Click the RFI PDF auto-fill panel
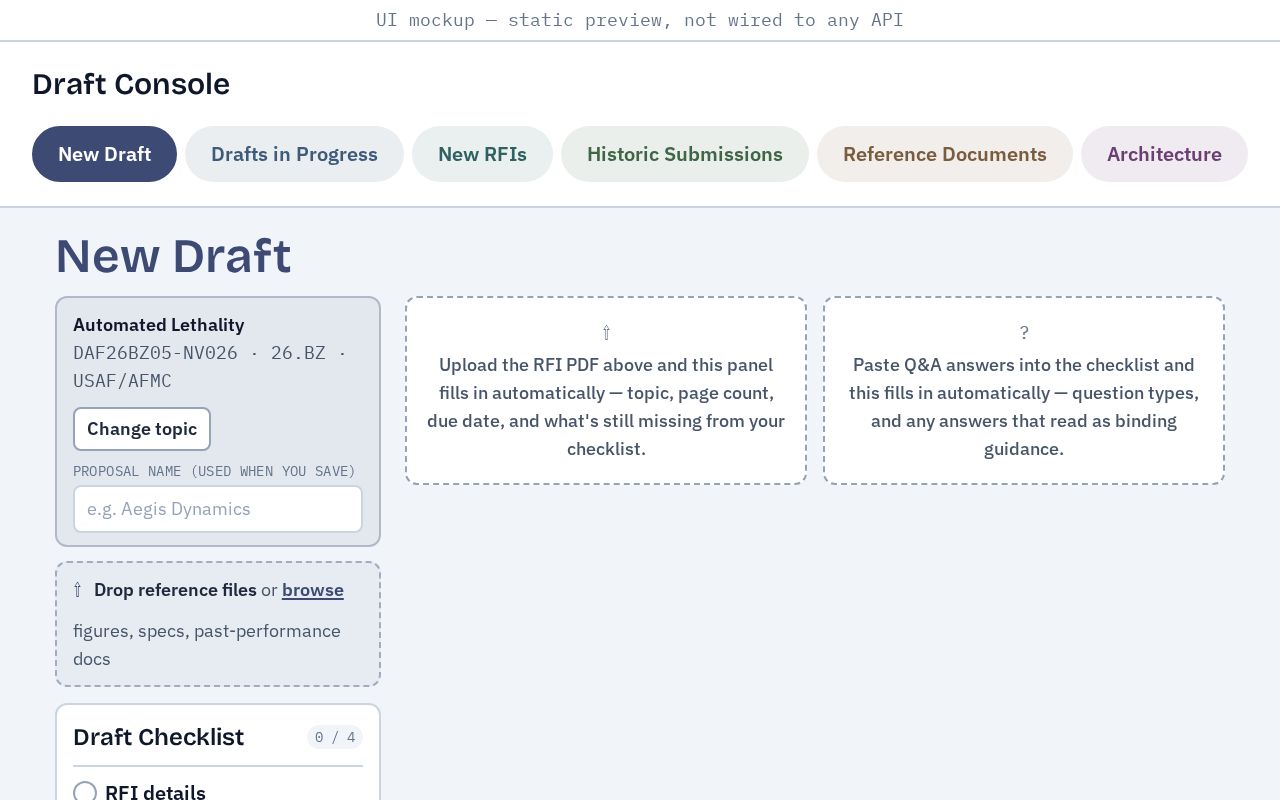This screenshot has width=1280, height=800. point(606,391)
